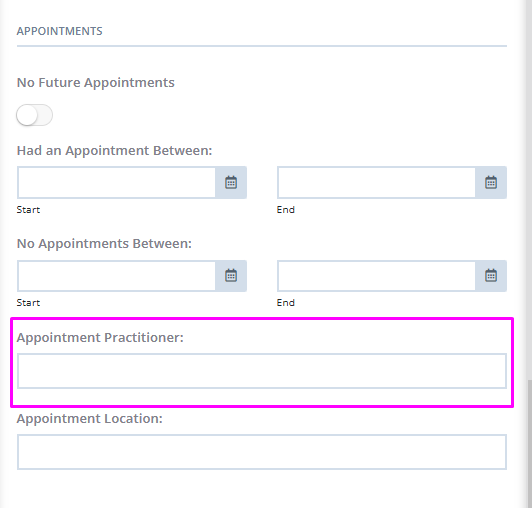Viewport: 532px width, 508px height.
Task: Select the Appointment Practitioner label text
Action: point(100,337)
